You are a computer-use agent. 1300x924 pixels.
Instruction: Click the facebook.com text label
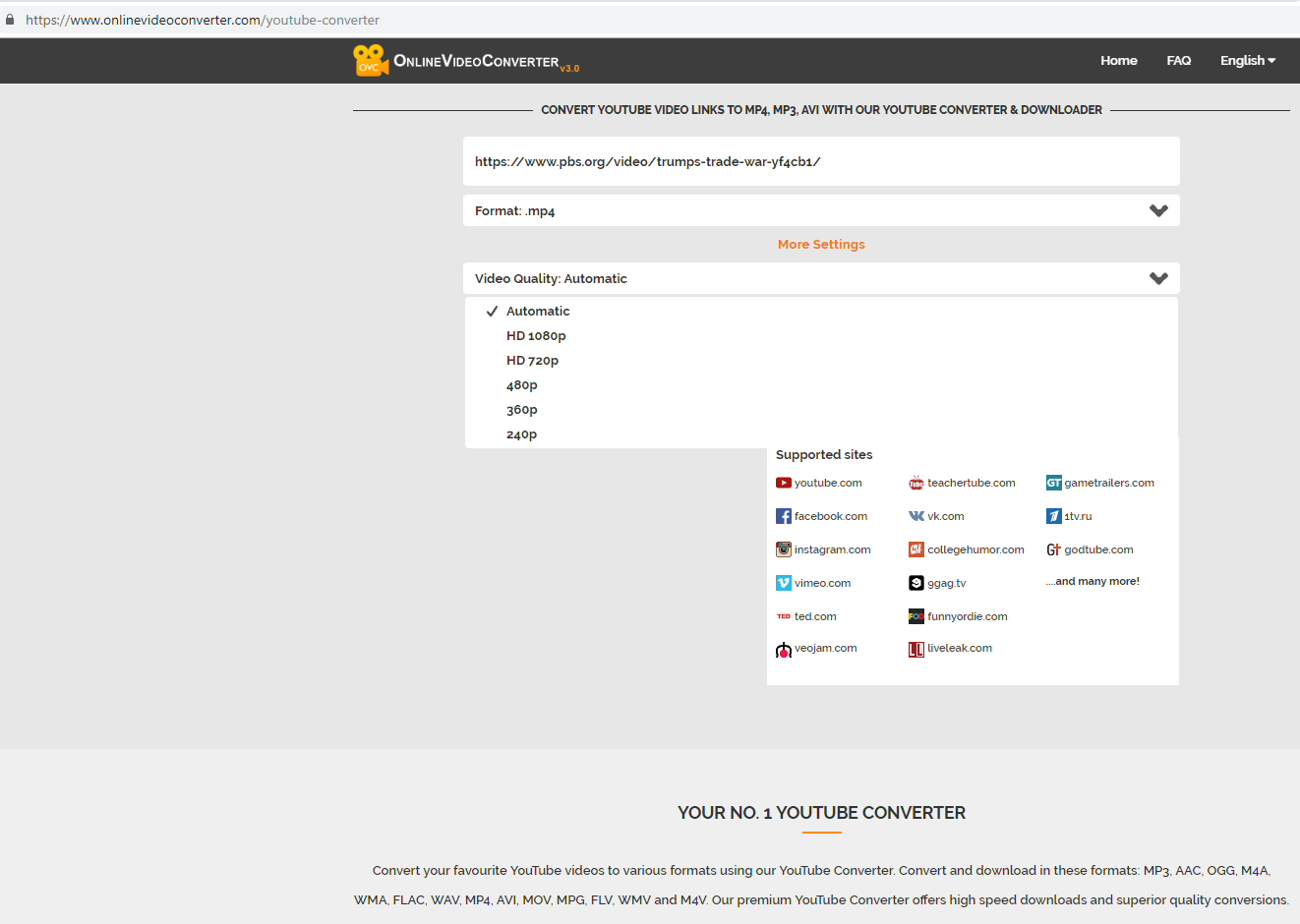pos(831,516)
